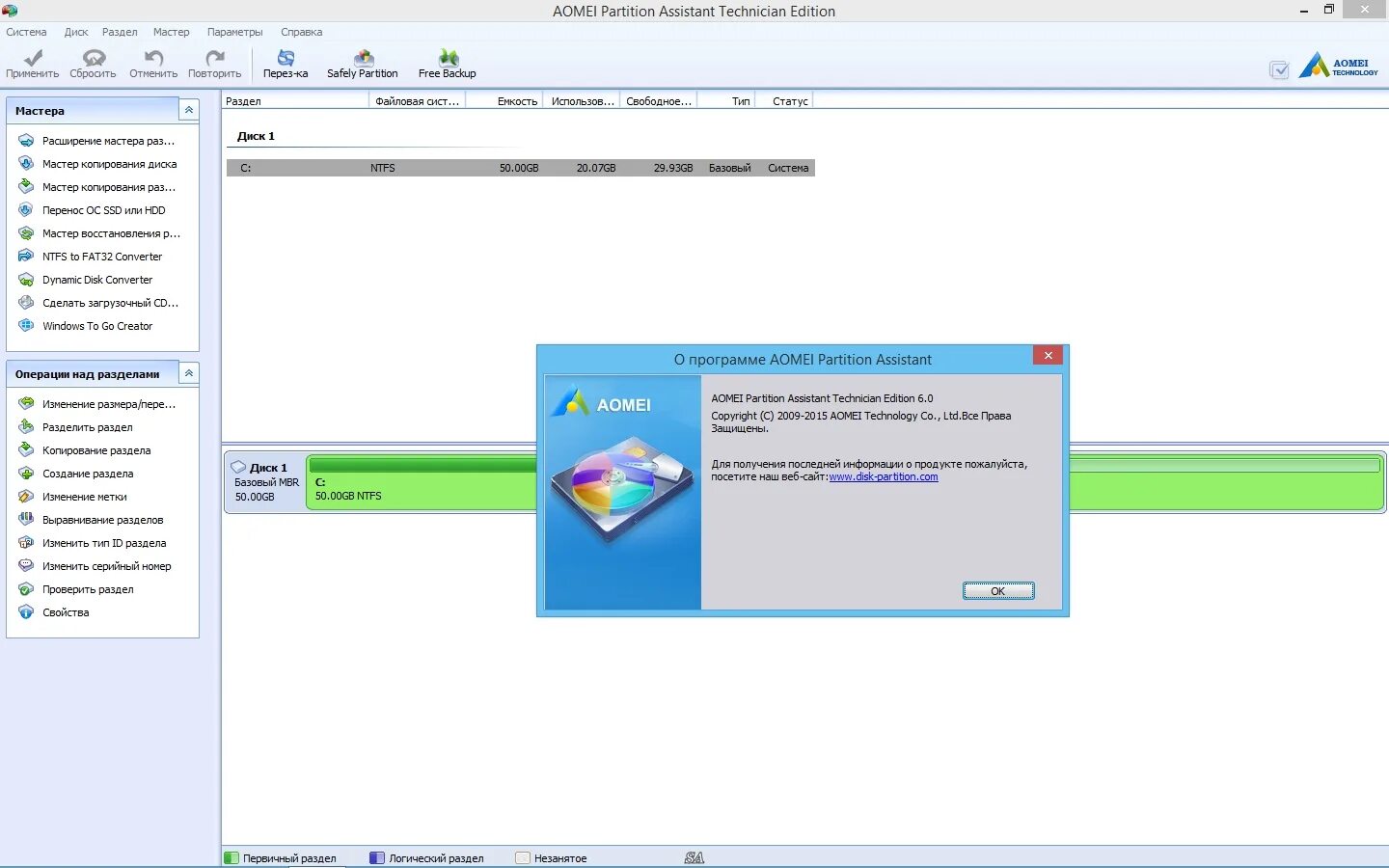1389x868 pixels.
Task: Click the Сделать загрузочный CD icon
Action: click(26, 303)
